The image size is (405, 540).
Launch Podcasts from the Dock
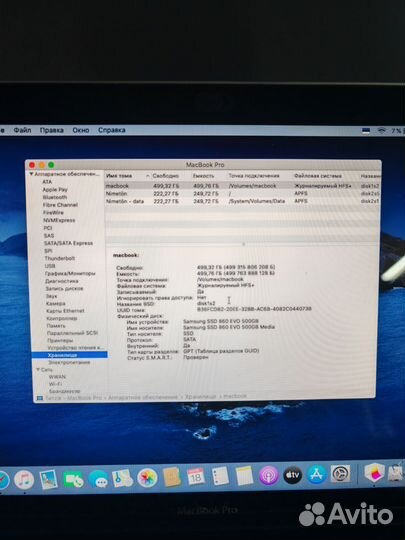268,475
